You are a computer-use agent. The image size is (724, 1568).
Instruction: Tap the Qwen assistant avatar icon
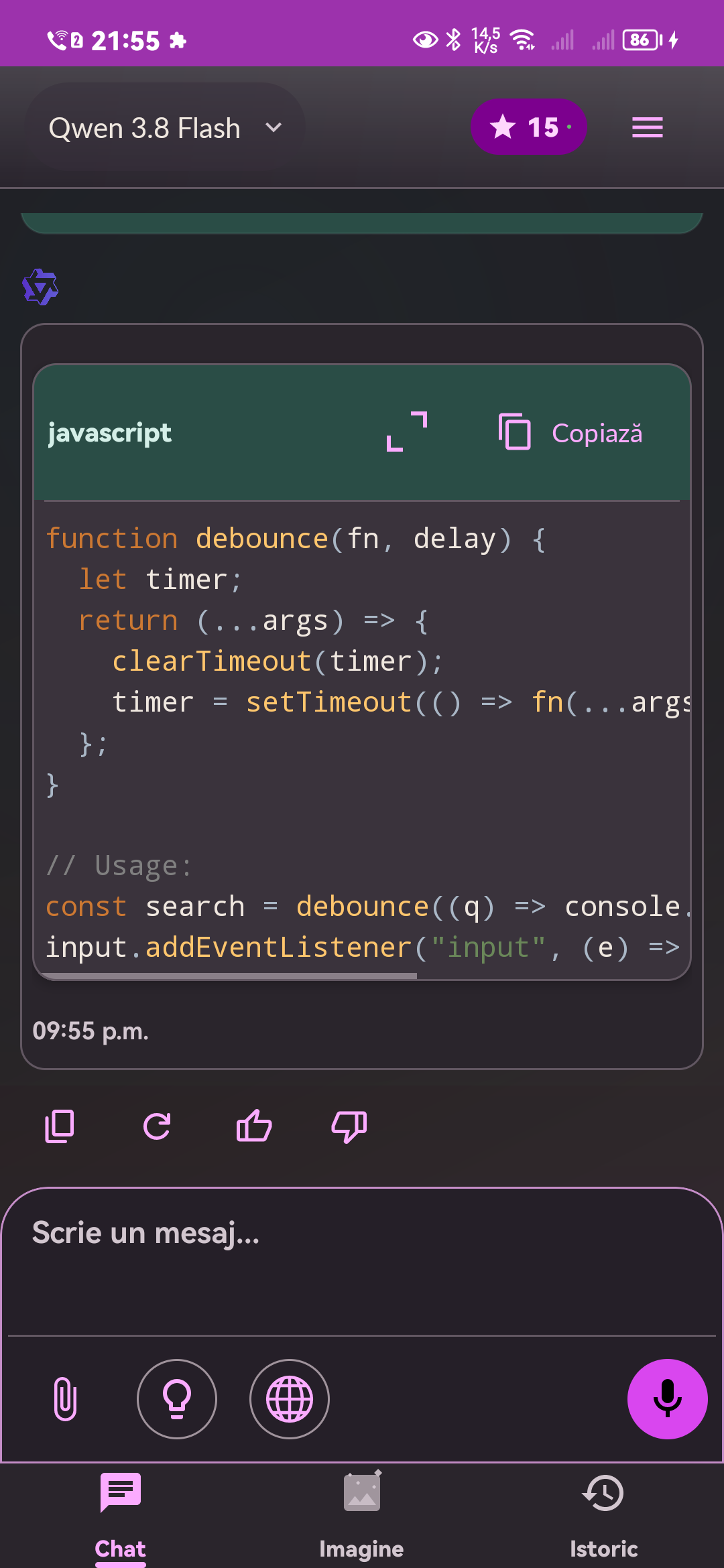click(40, 287)
